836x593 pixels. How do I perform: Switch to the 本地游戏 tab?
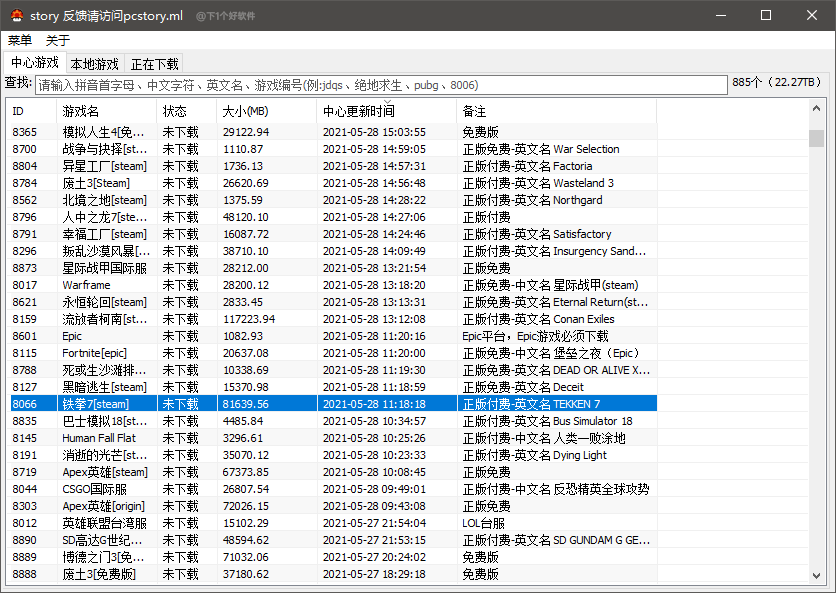coord(94,64)
